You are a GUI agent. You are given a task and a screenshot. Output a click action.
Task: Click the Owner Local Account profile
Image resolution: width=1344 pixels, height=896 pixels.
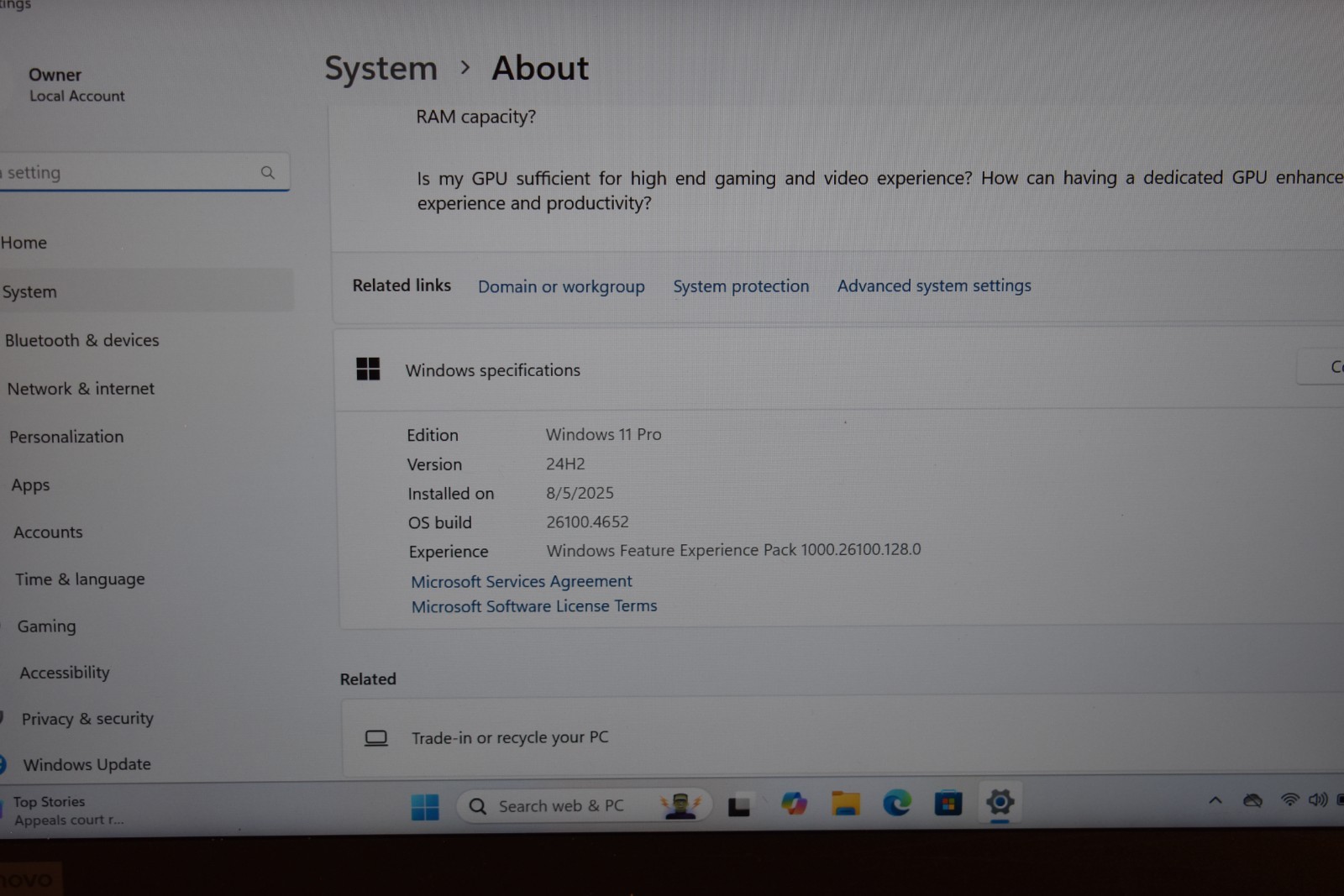76,85
